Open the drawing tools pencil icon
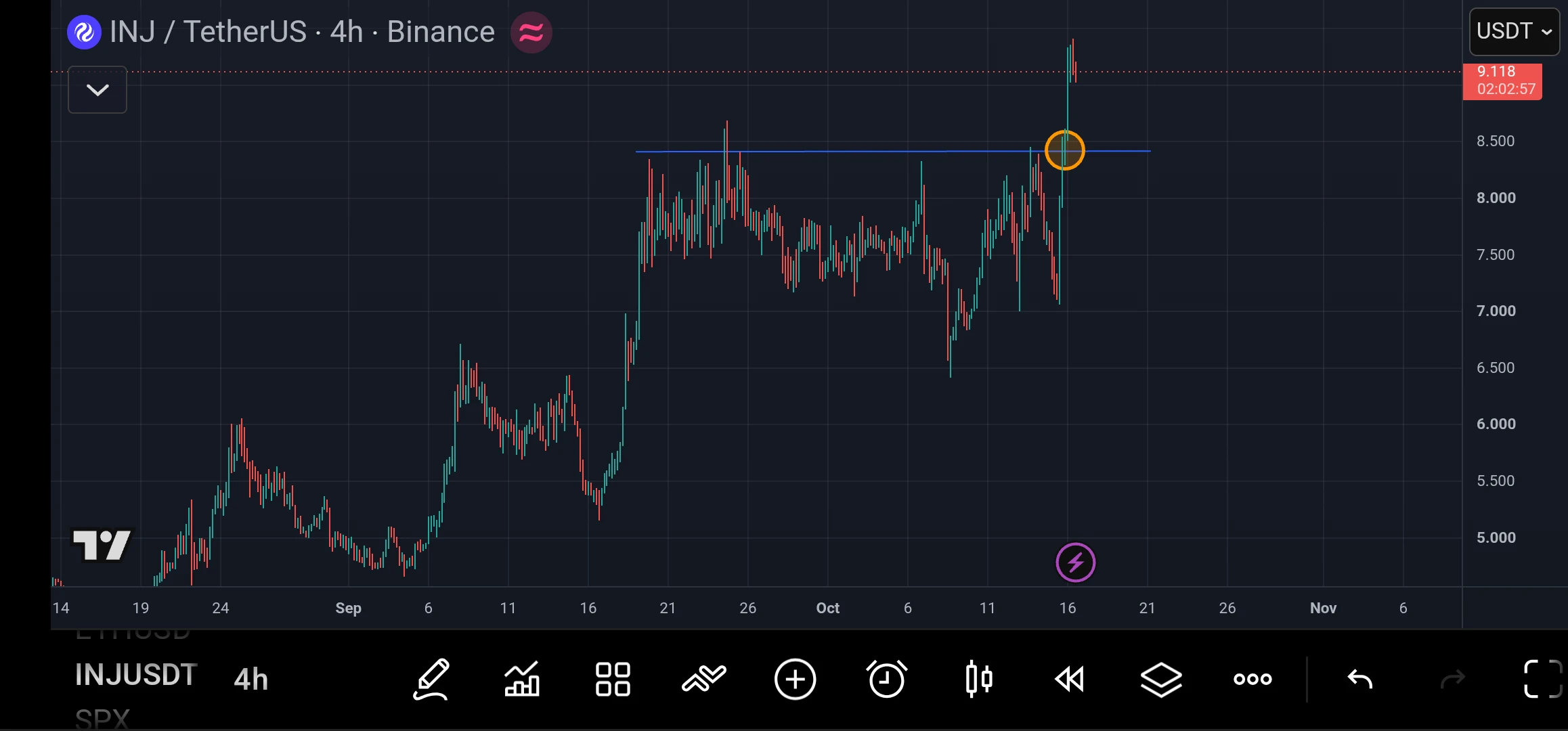This screenshot has height=731, width=1568. pyautogui.click(x=431, y=679)
